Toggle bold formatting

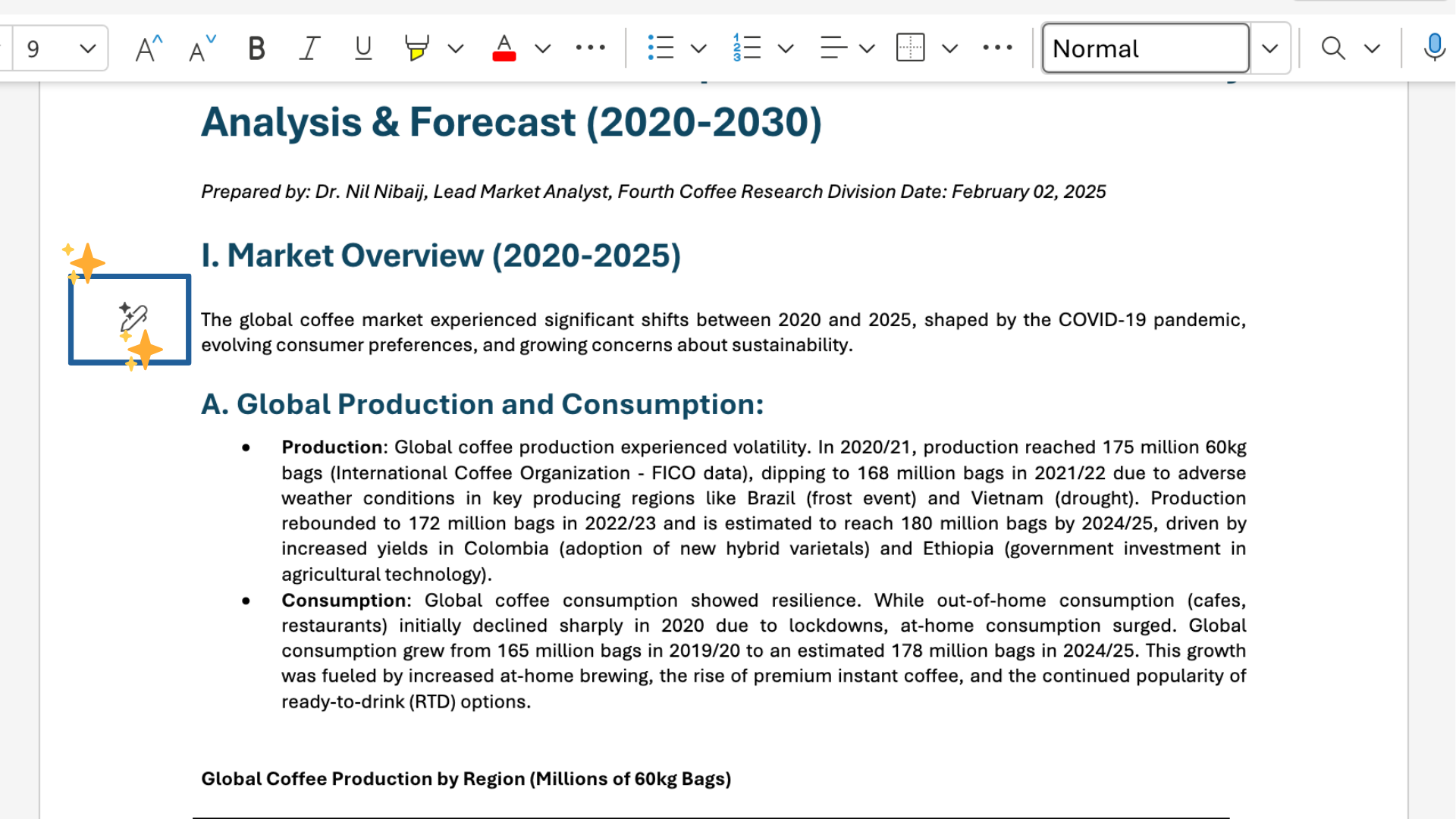point(256,49)
